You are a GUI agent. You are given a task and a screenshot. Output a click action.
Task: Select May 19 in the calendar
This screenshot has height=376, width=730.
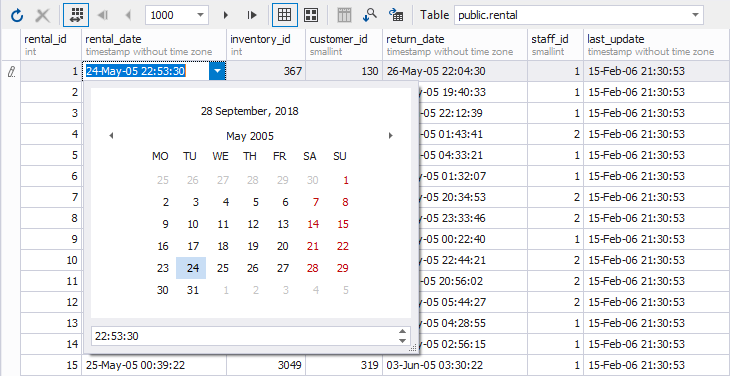click(253, 246)
